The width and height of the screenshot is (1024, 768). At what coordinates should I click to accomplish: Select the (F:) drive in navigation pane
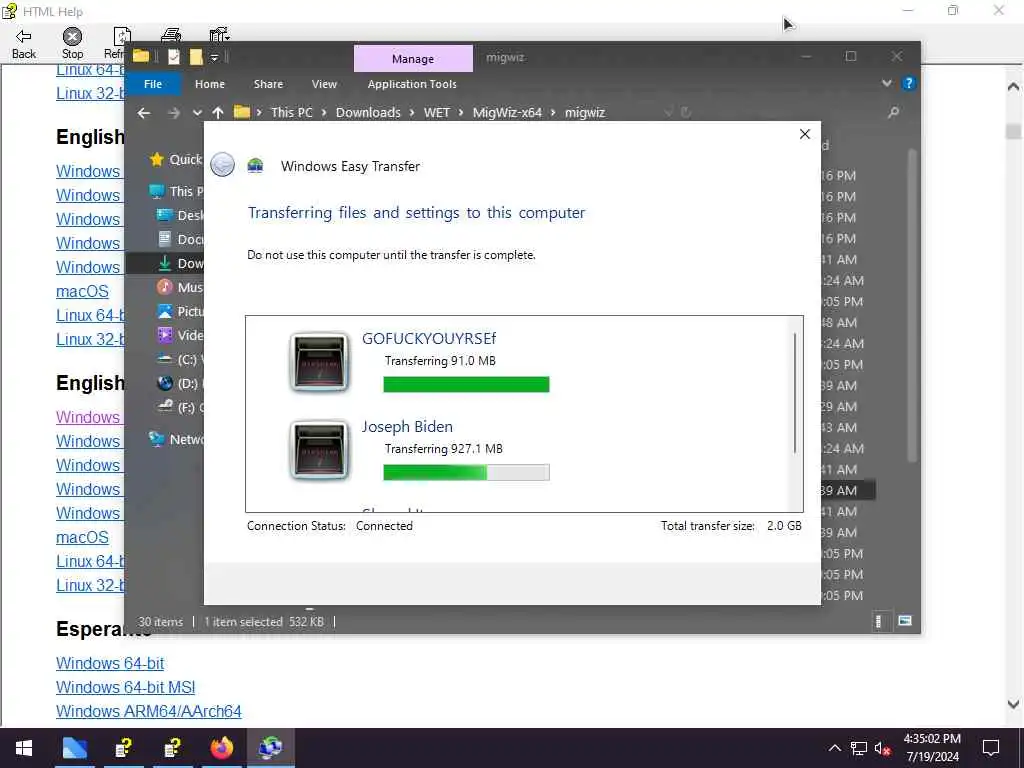(x=180, y=408)
